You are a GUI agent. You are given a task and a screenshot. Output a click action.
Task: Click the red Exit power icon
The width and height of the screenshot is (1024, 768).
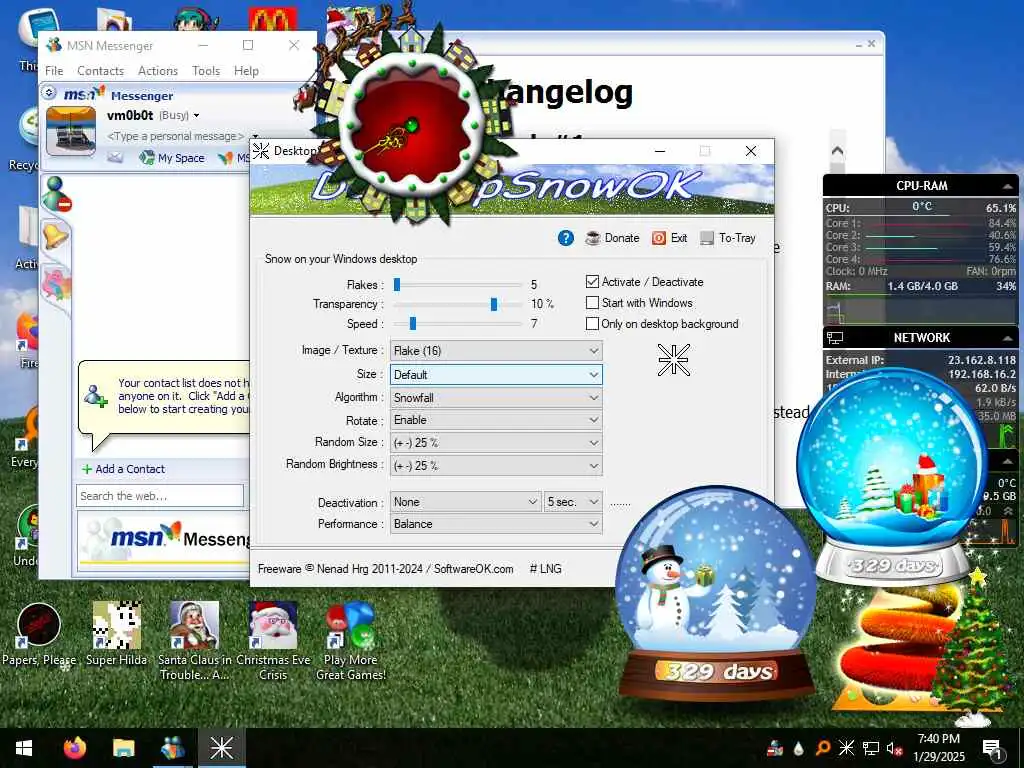659,238
